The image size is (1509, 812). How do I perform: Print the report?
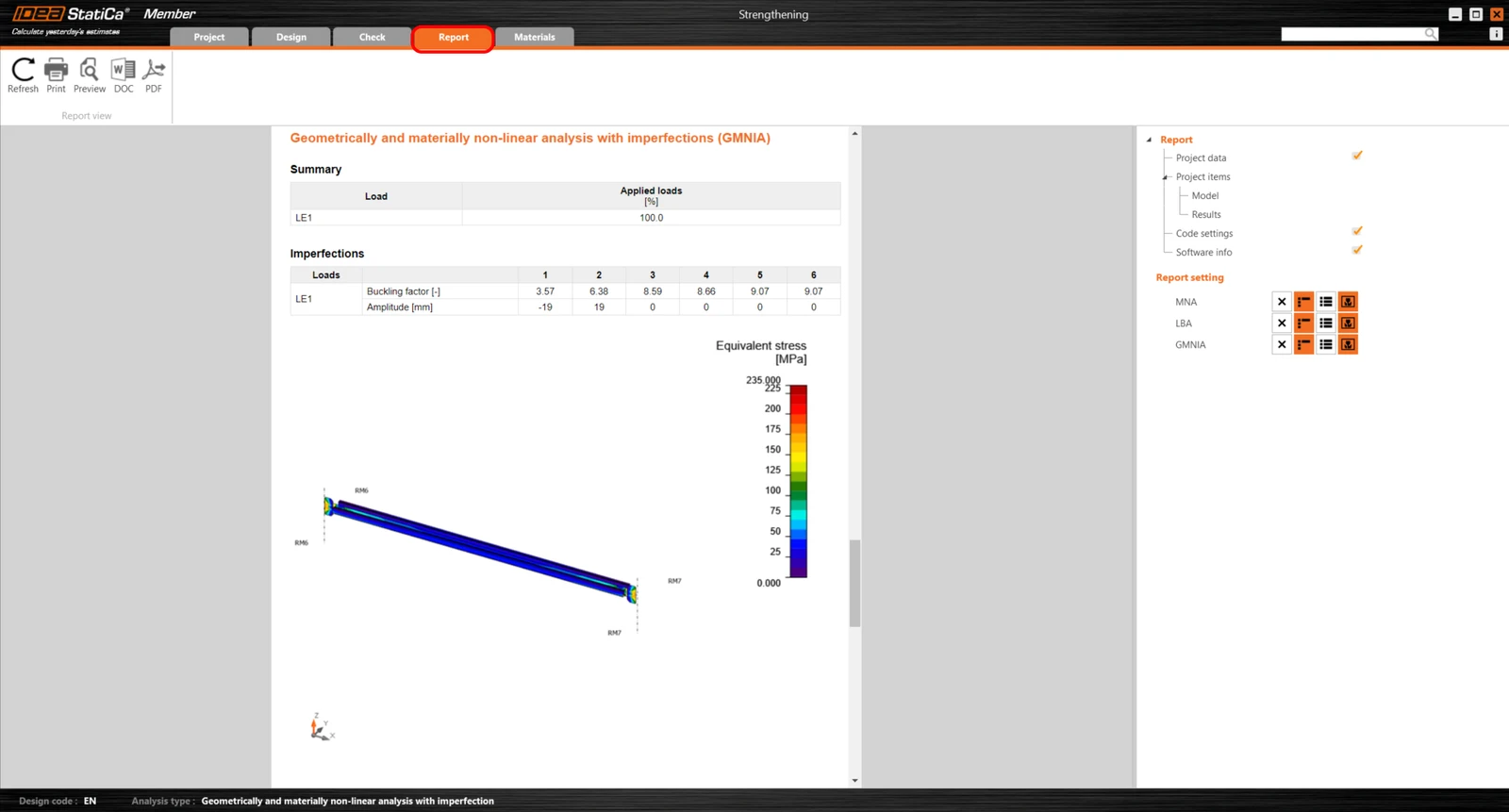coord(57,75)
